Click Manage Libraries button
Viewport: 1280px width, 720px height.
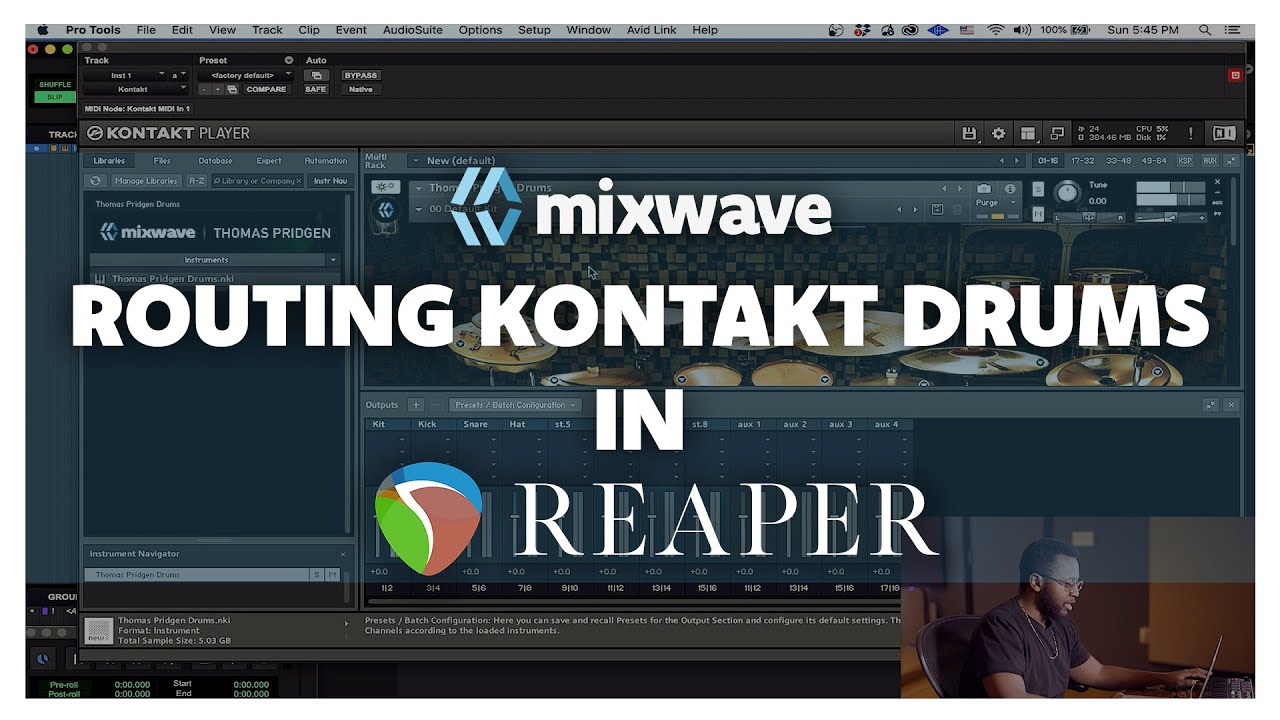click(x=146, y=181)
